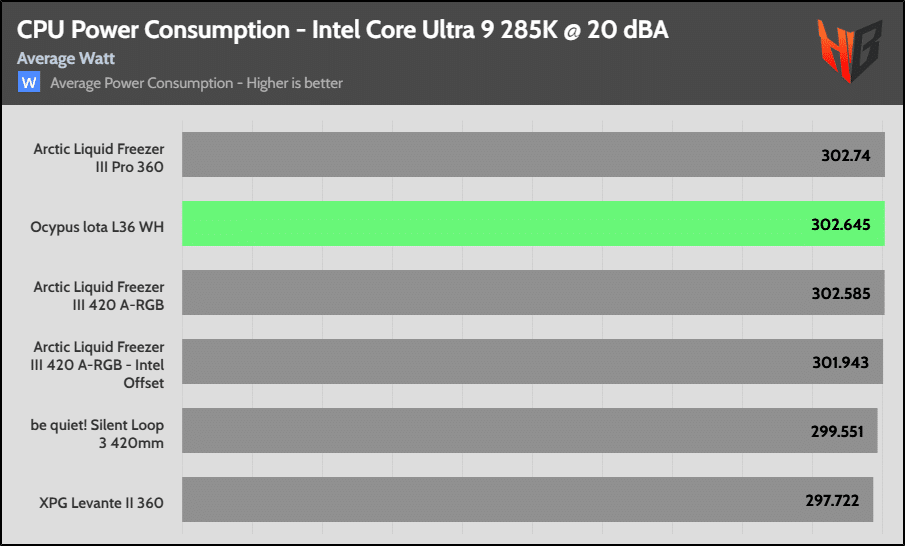The height and width of the screenshot is (546, 905).
Task: Click the XPG Levante II 360 label
Action: point(102,503)
